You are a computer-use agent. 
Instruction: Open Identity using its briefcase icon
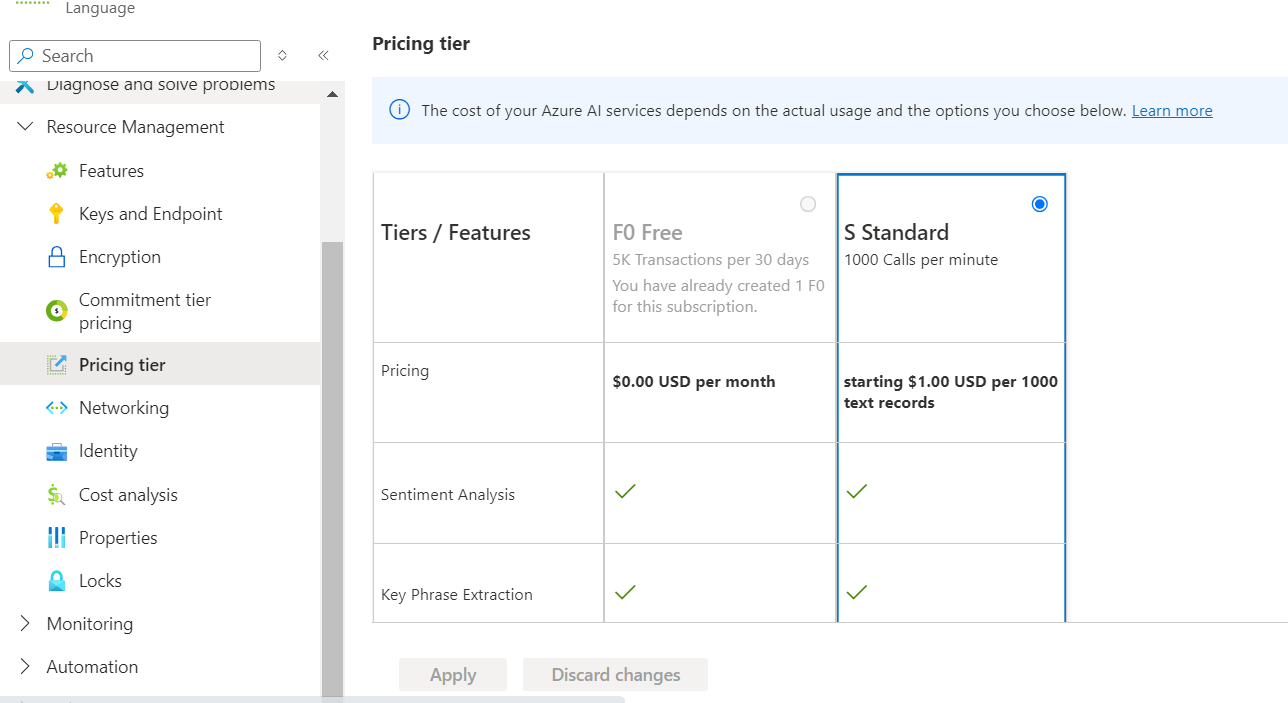click(57, 450)
